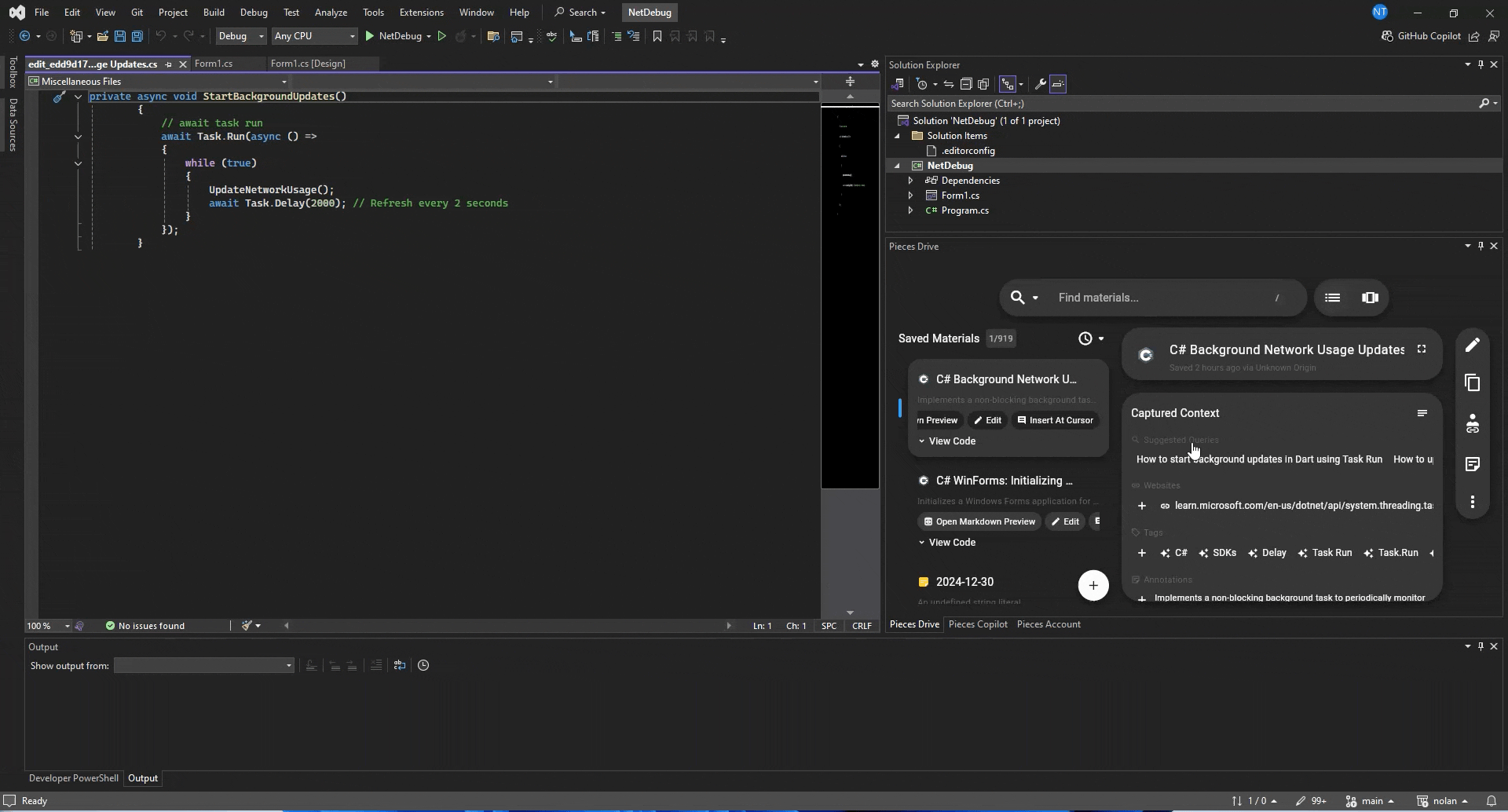1508x812 pixels.
Task: Toggle a bookmark with the bookmark icon
Action: (657, 36)
